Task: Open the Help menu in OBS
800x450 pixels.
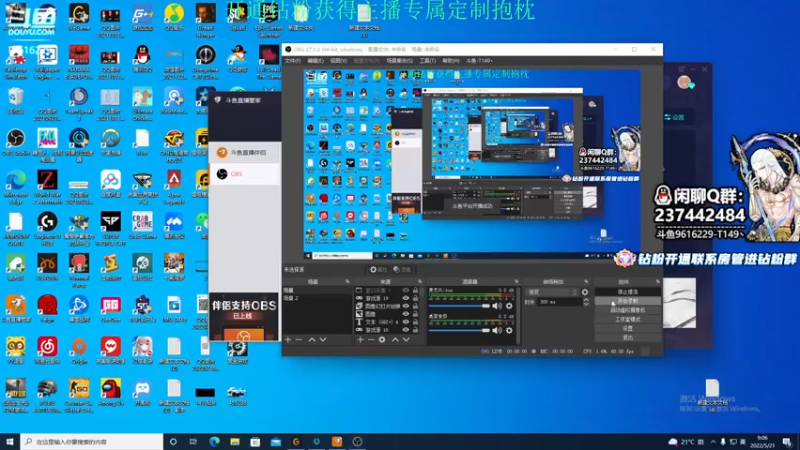Action: [x=451, y=61]
